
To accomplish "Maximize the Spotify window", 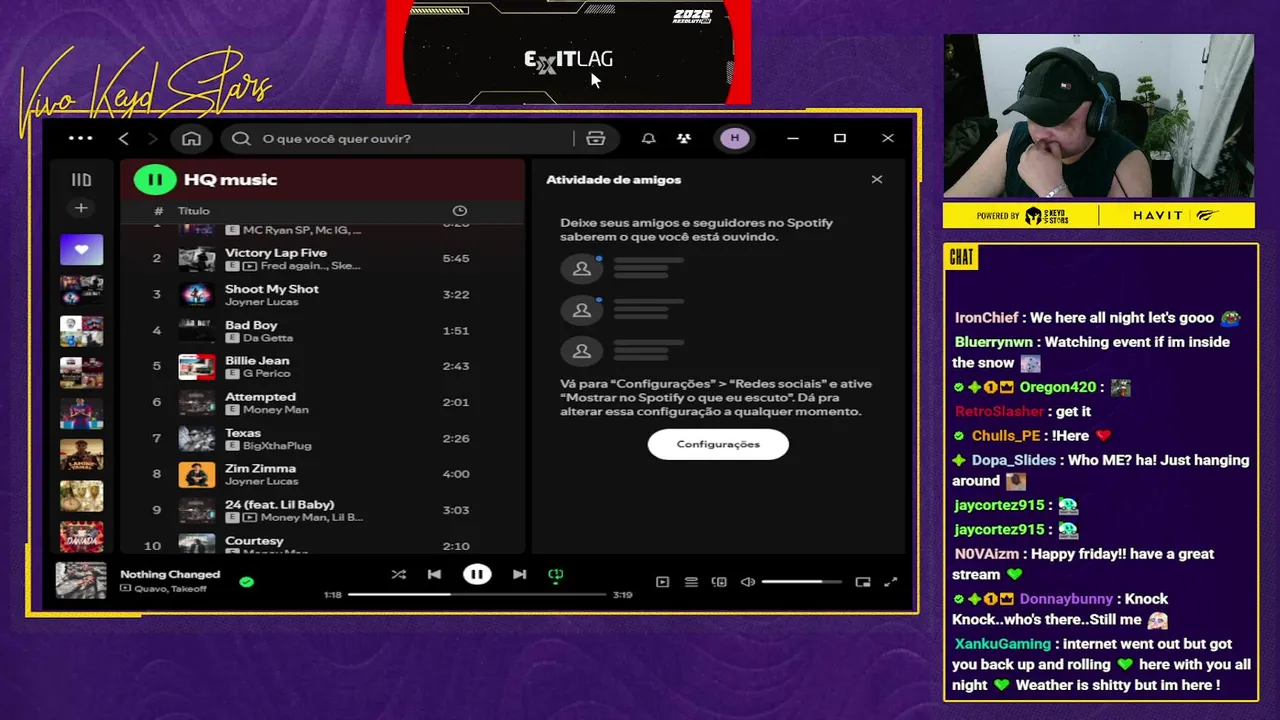I will coord(840,138).
